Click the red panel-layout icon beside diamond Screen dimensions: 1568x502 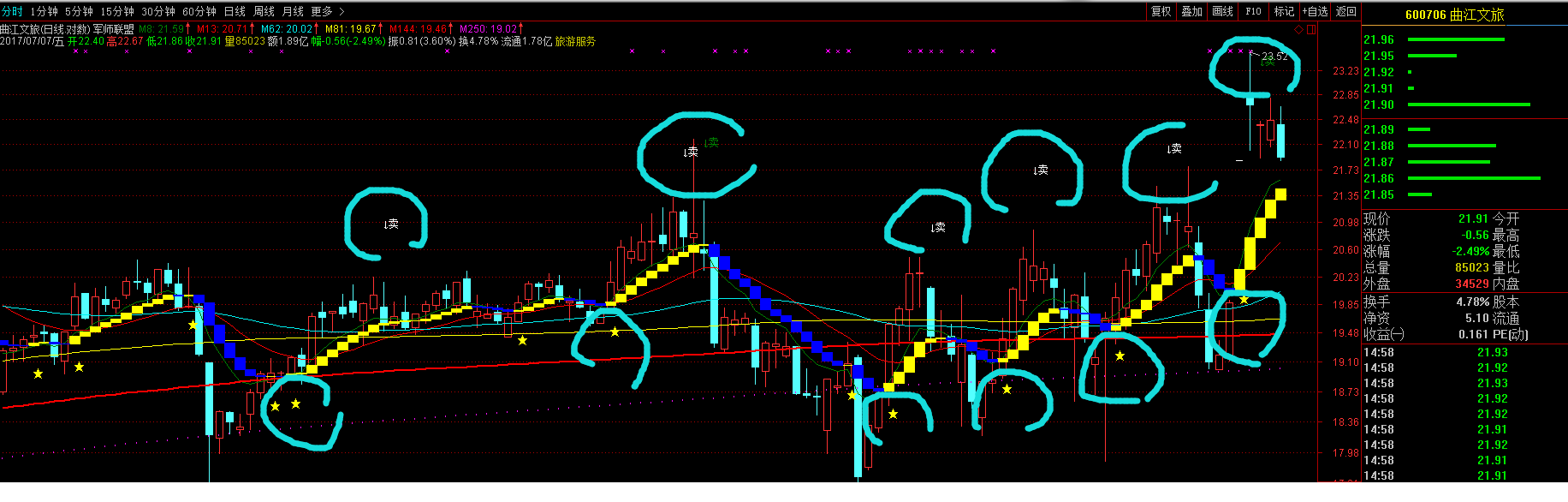1311,30
